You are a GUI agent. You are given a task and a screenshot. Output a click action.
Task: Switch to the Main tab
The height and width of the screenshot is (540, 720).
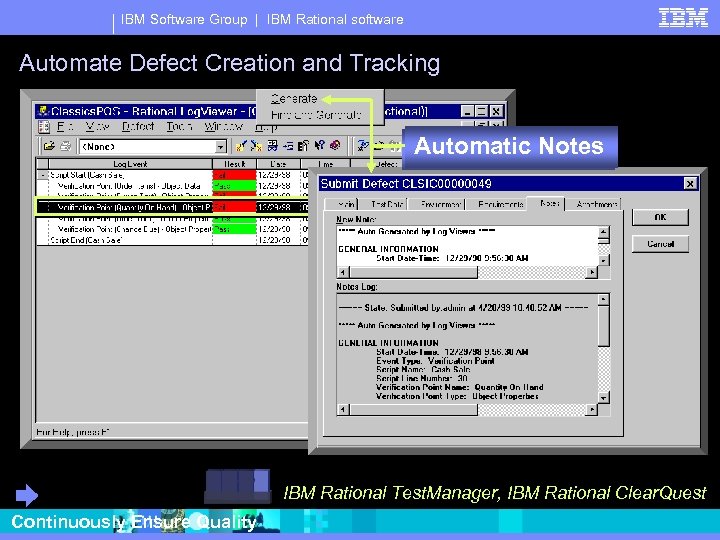click(341, 204)
